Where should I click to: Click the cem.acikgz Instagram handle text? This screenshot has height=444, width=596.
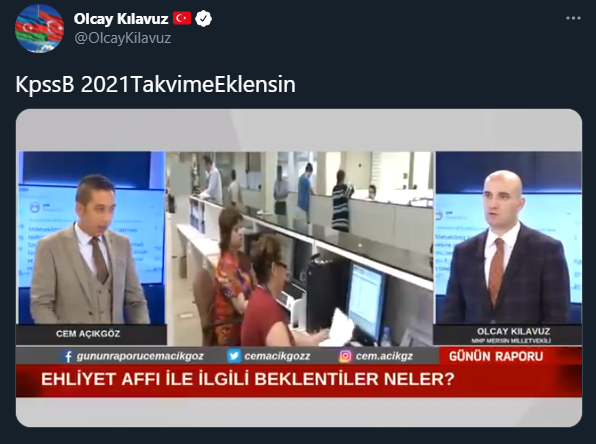click(384, 356)
